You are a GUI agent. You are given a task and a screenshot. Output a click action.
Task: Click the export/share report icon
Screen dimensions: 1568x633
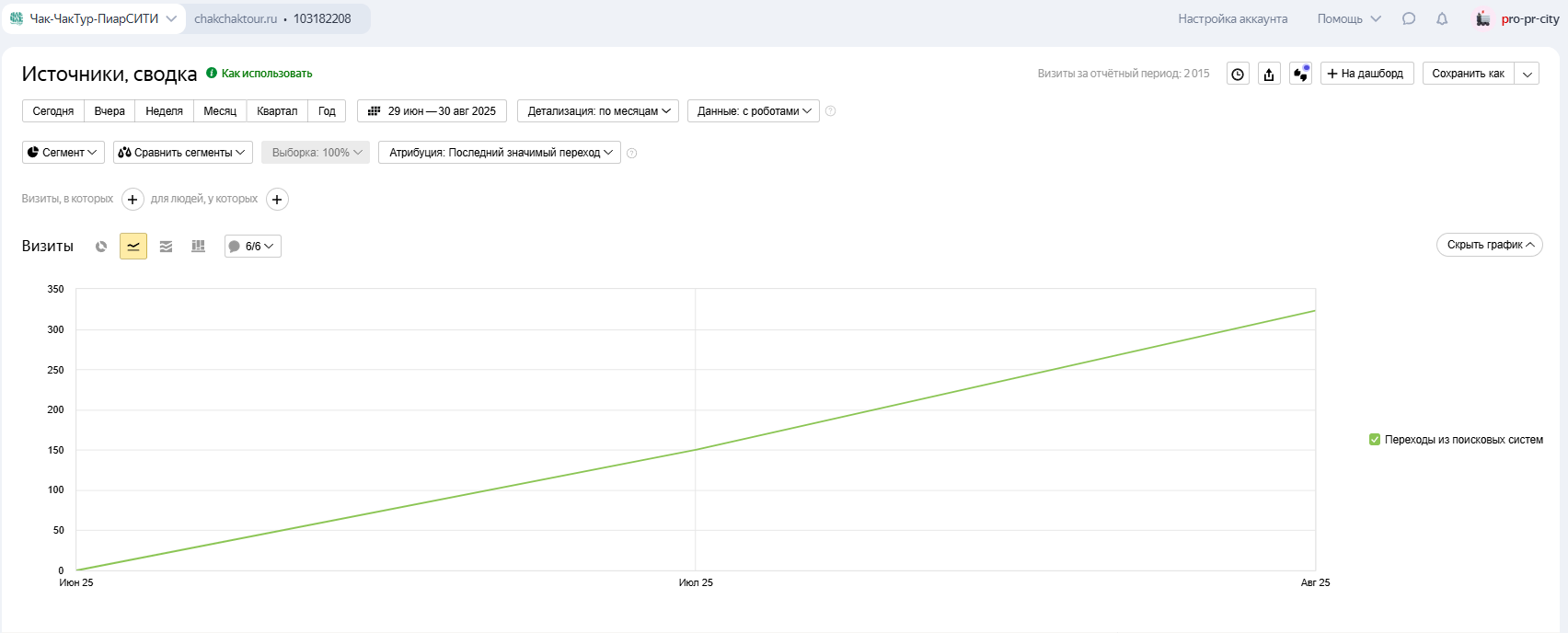point(1269,75)
